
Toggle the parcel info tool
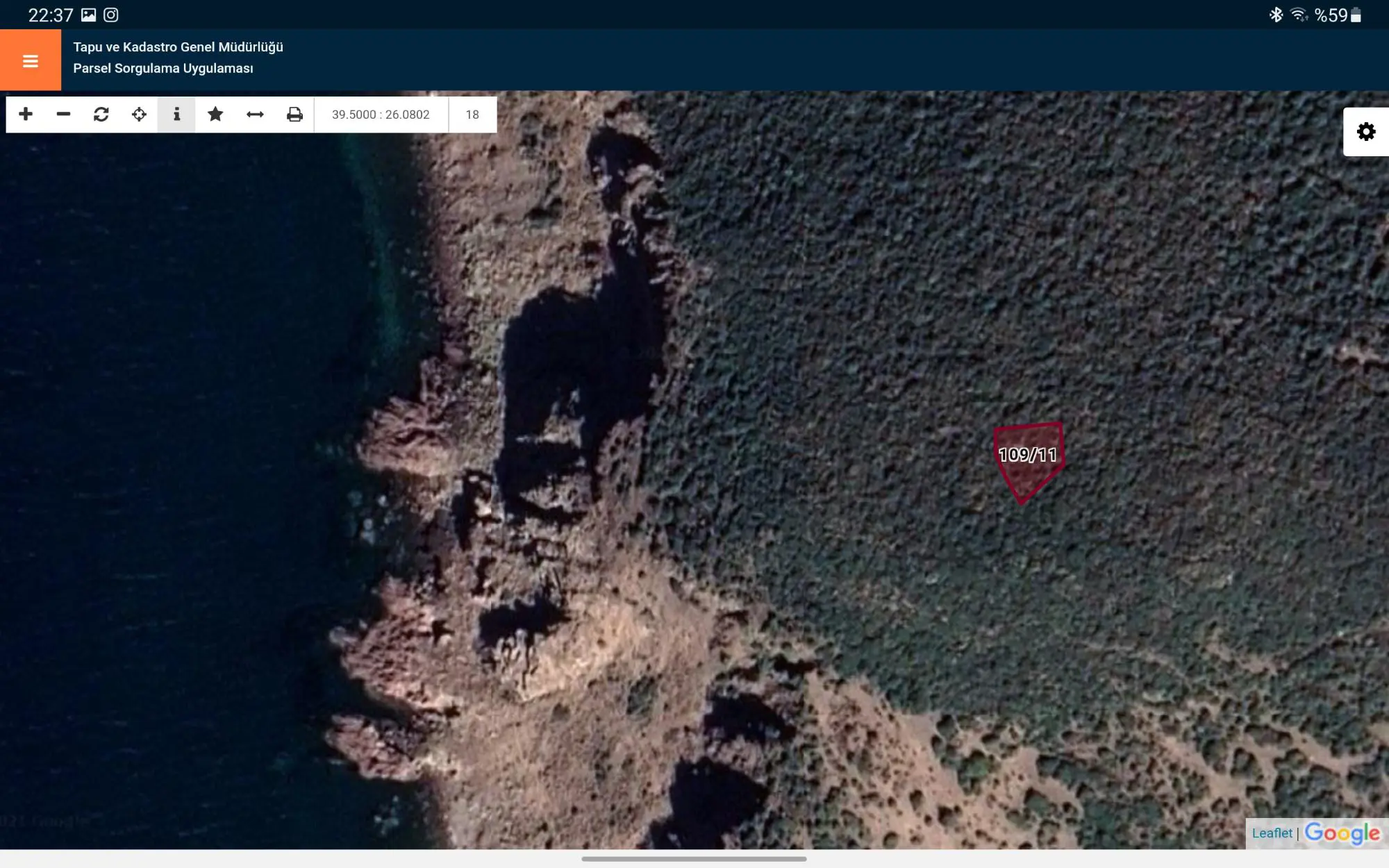pyautogui.click(x=176, y=114)
